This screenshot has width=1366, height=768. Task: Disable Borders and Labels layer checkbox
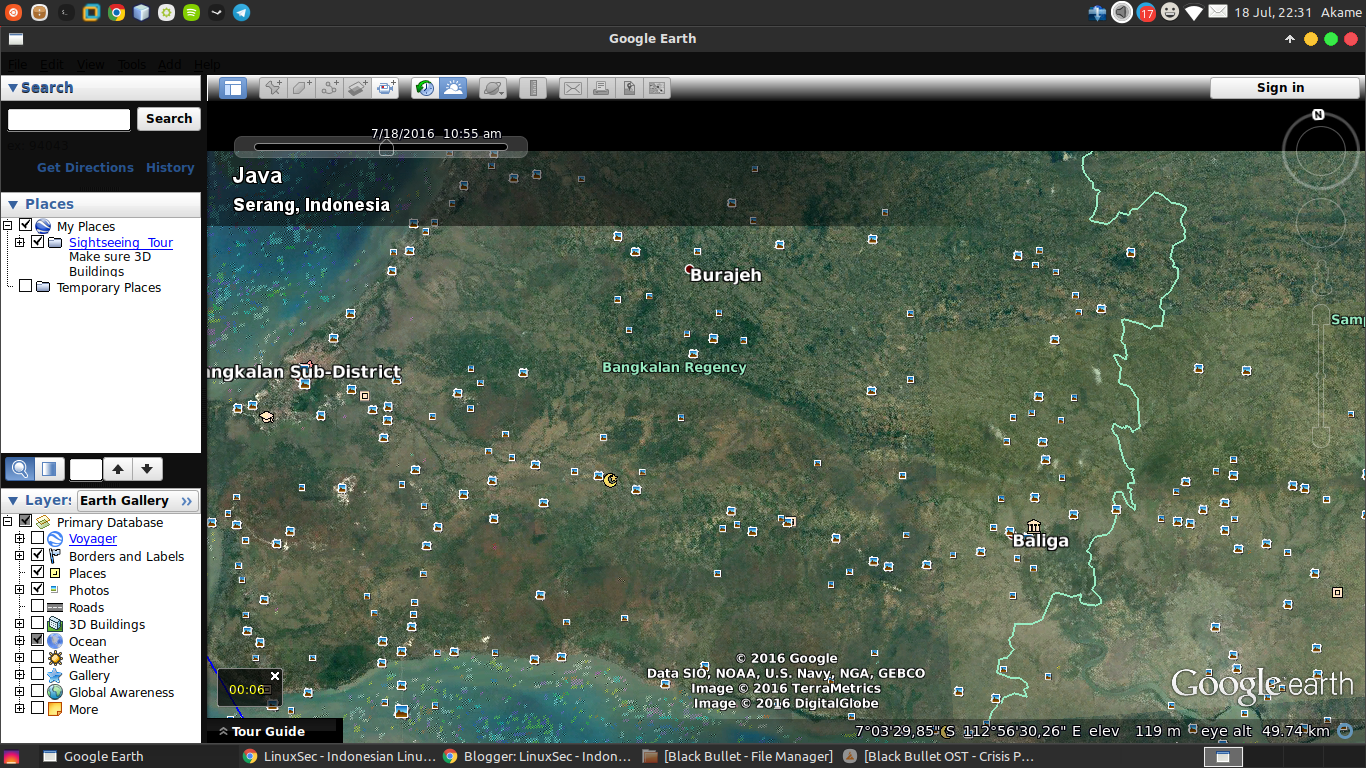38,555
